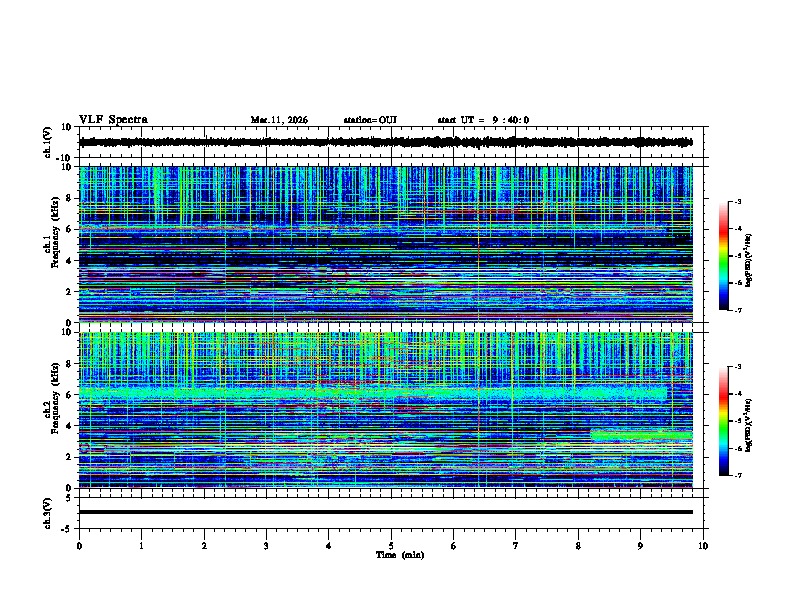Click the time axis tick label "5"
The width and height of the screenshot is (792, 612).
point(391,546)
